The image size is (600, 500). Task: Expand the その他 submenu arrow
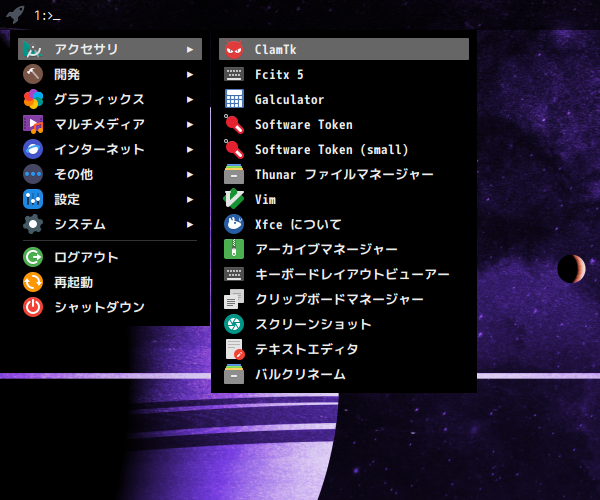click(x=190, y=174)
